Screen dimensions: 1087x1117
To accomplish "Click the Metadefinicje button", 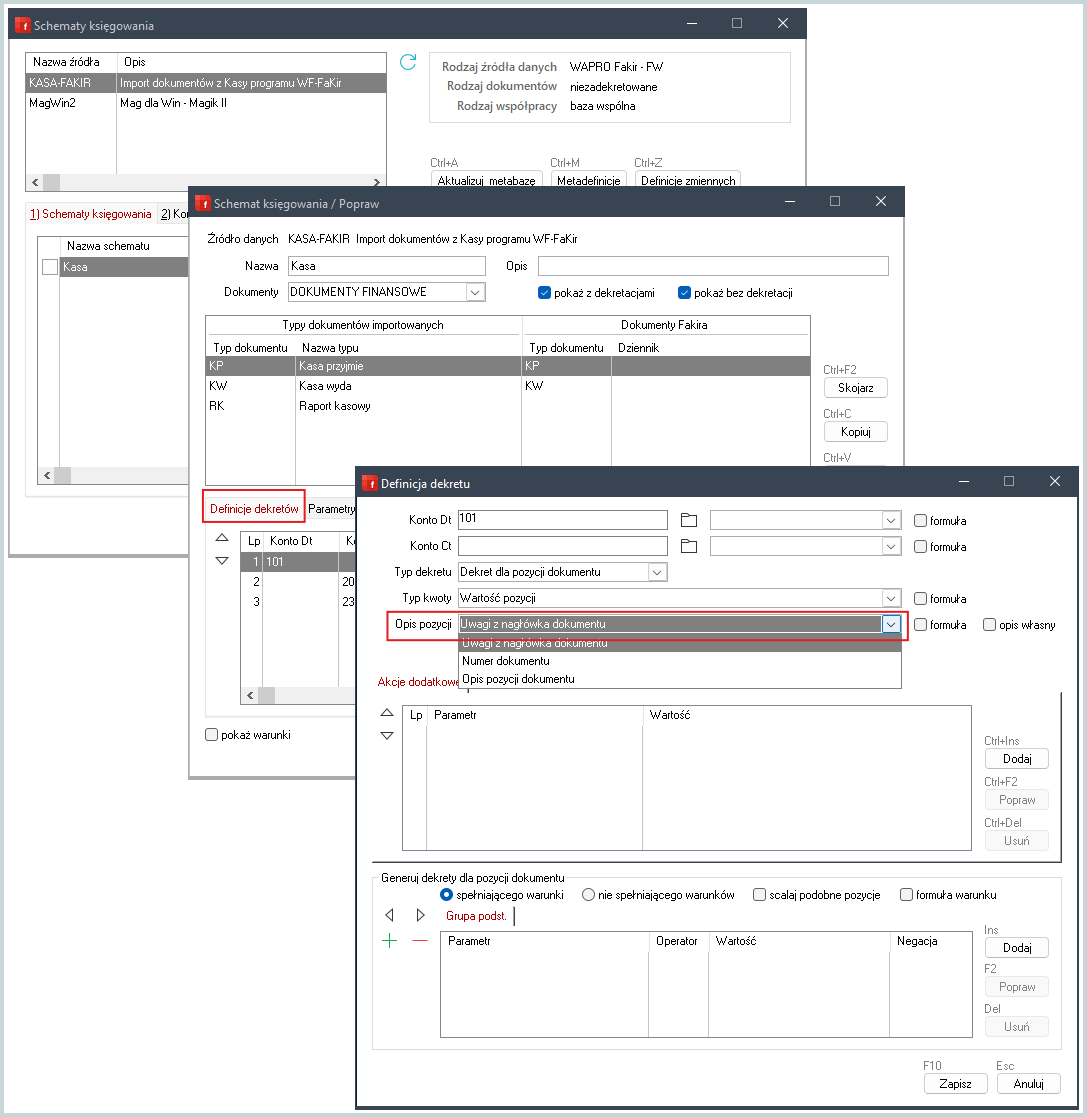I will tap(588, 180).
